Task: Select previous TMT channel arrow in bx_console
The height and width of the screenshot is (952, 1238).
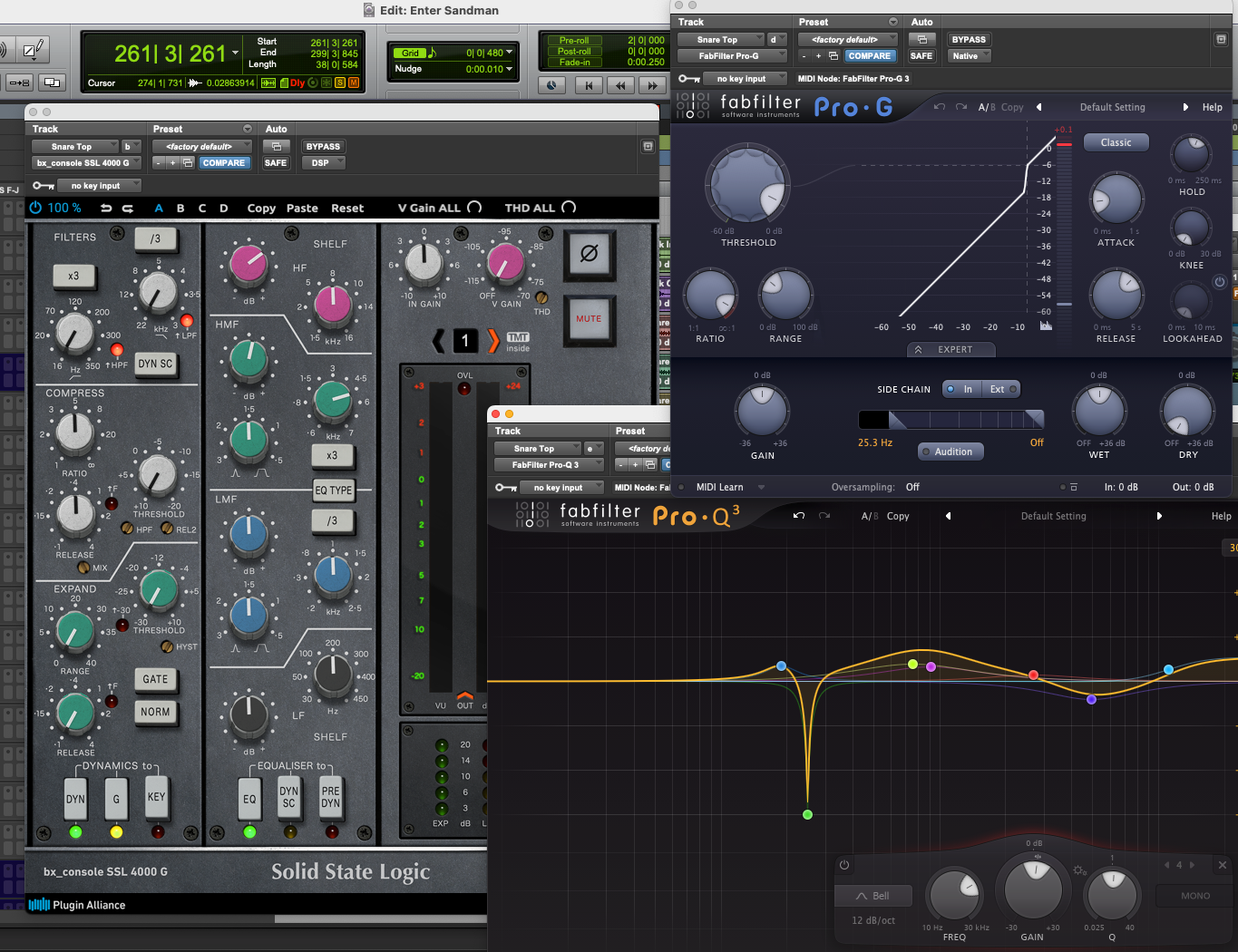Action: click(439, 341)
